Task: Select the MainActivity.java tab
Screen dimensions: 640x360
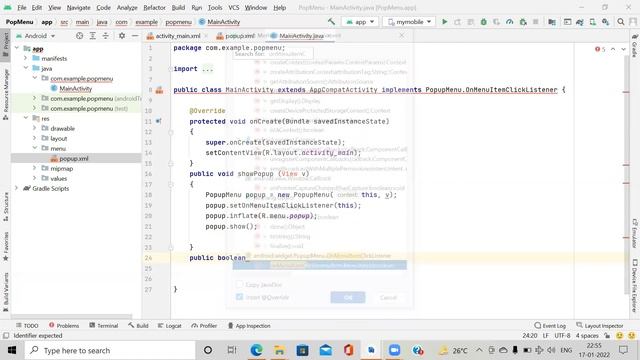Action: (301, 36)
